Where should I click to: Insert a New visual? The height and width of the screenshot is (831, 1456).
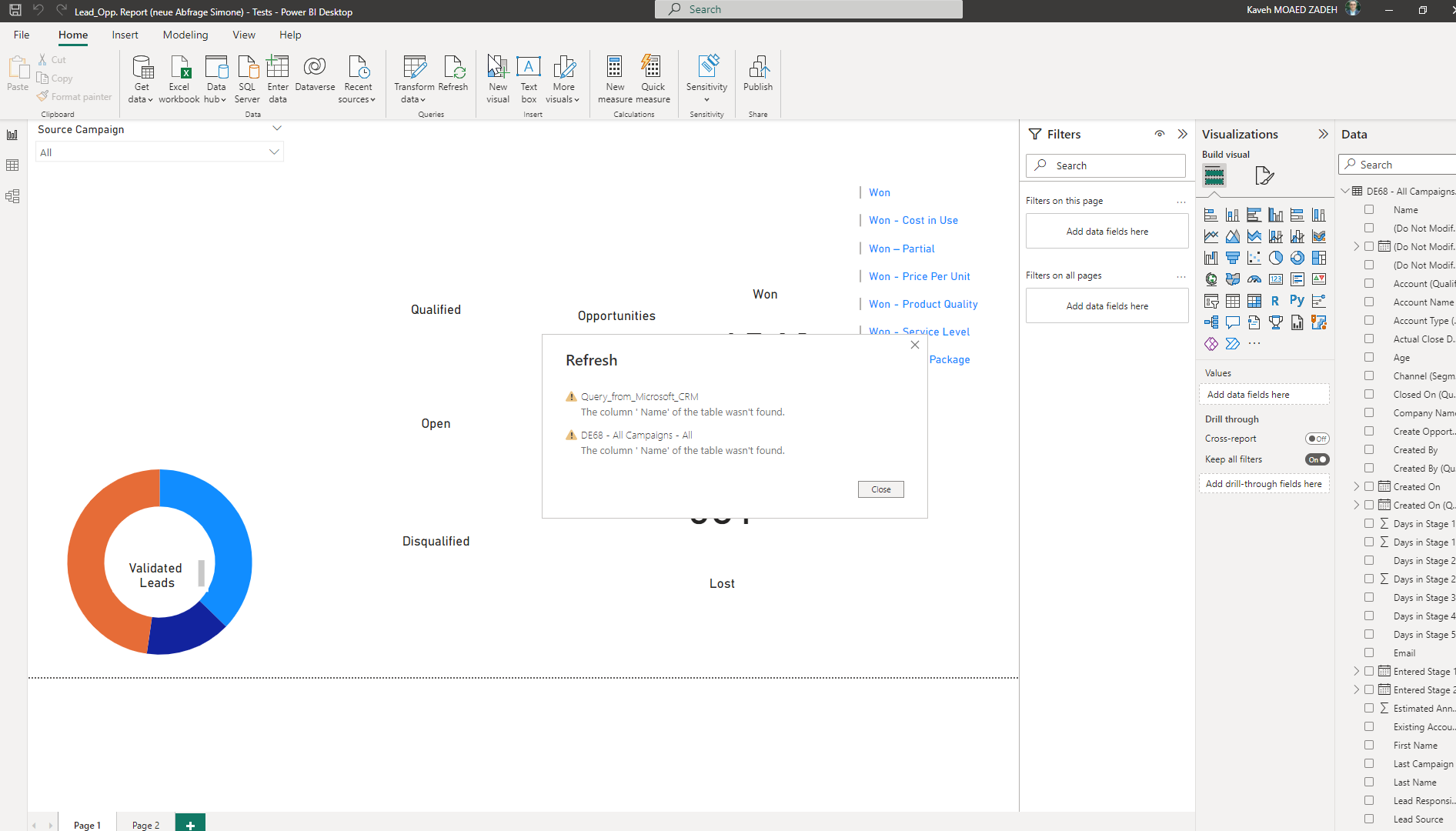(498, 79)
